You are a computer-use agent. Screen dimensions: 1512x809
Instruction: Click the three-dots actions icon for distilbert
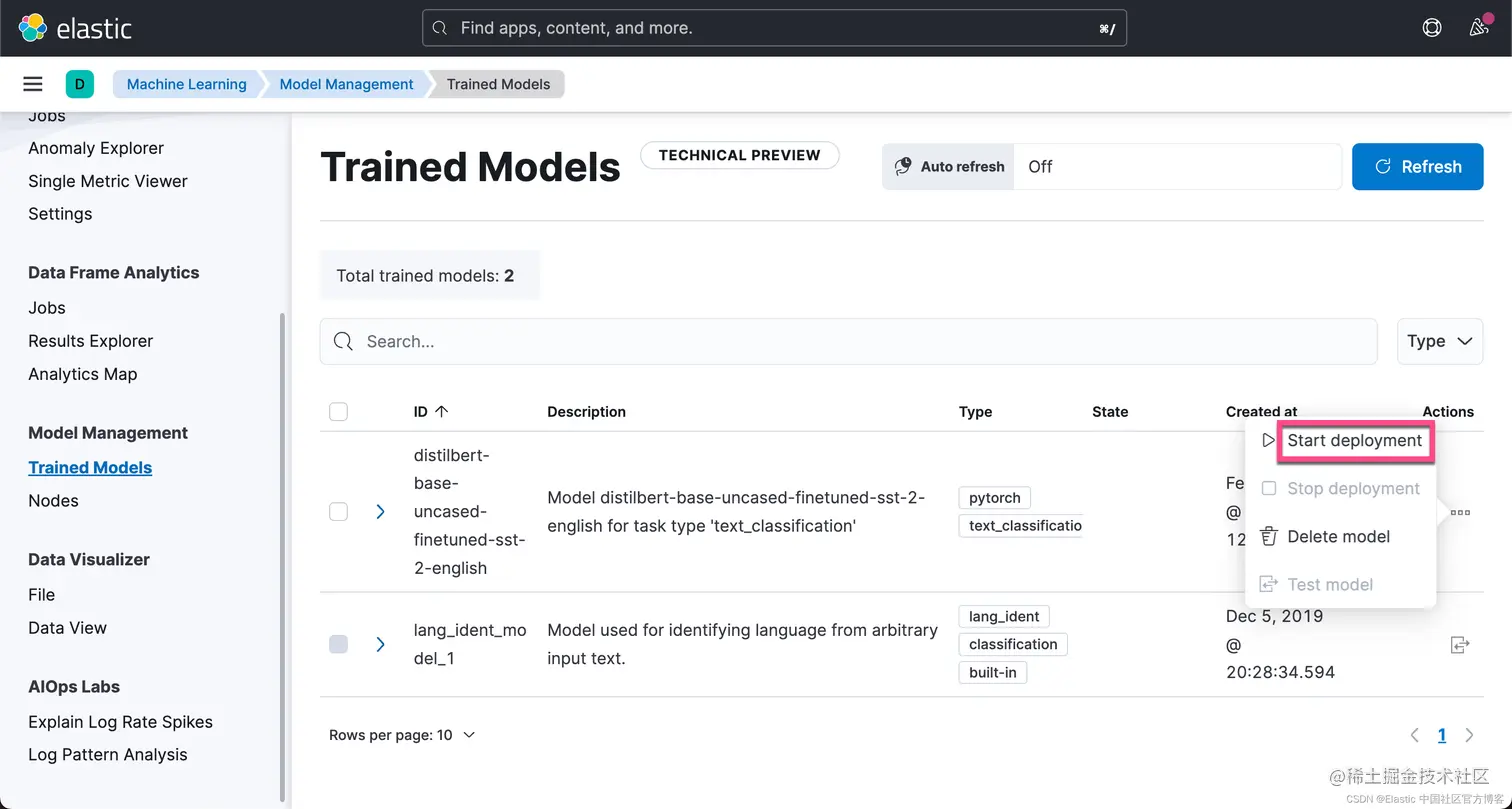[x=1460, y=512]
